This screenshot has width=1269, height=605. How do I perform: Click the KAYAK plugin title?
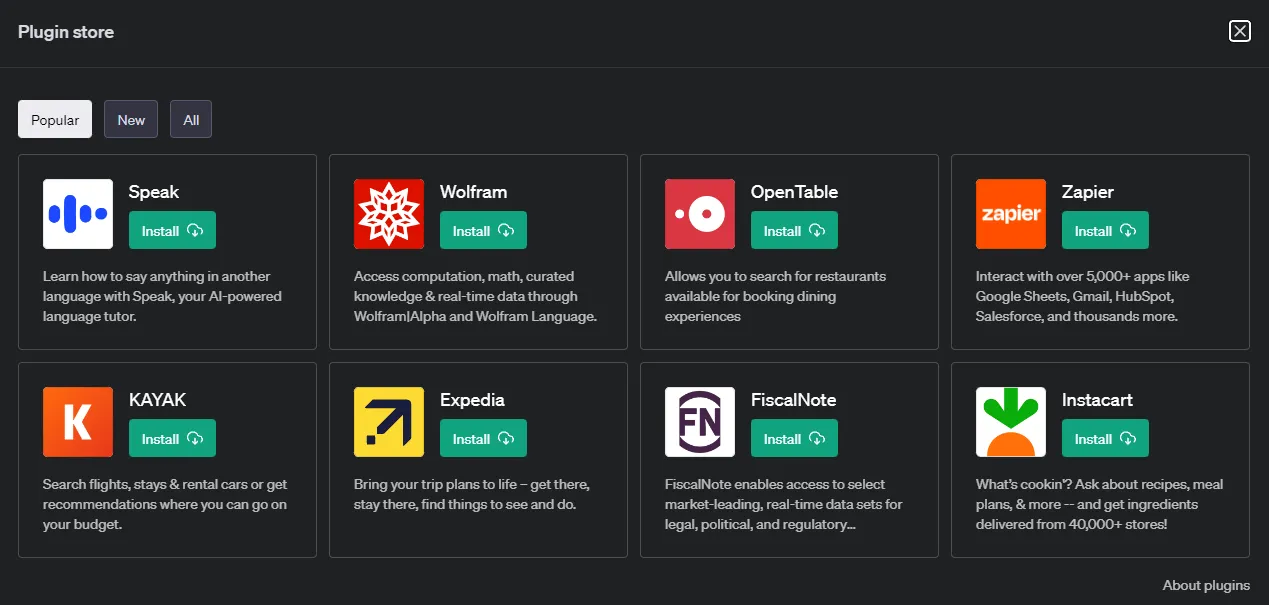point(157,400)
